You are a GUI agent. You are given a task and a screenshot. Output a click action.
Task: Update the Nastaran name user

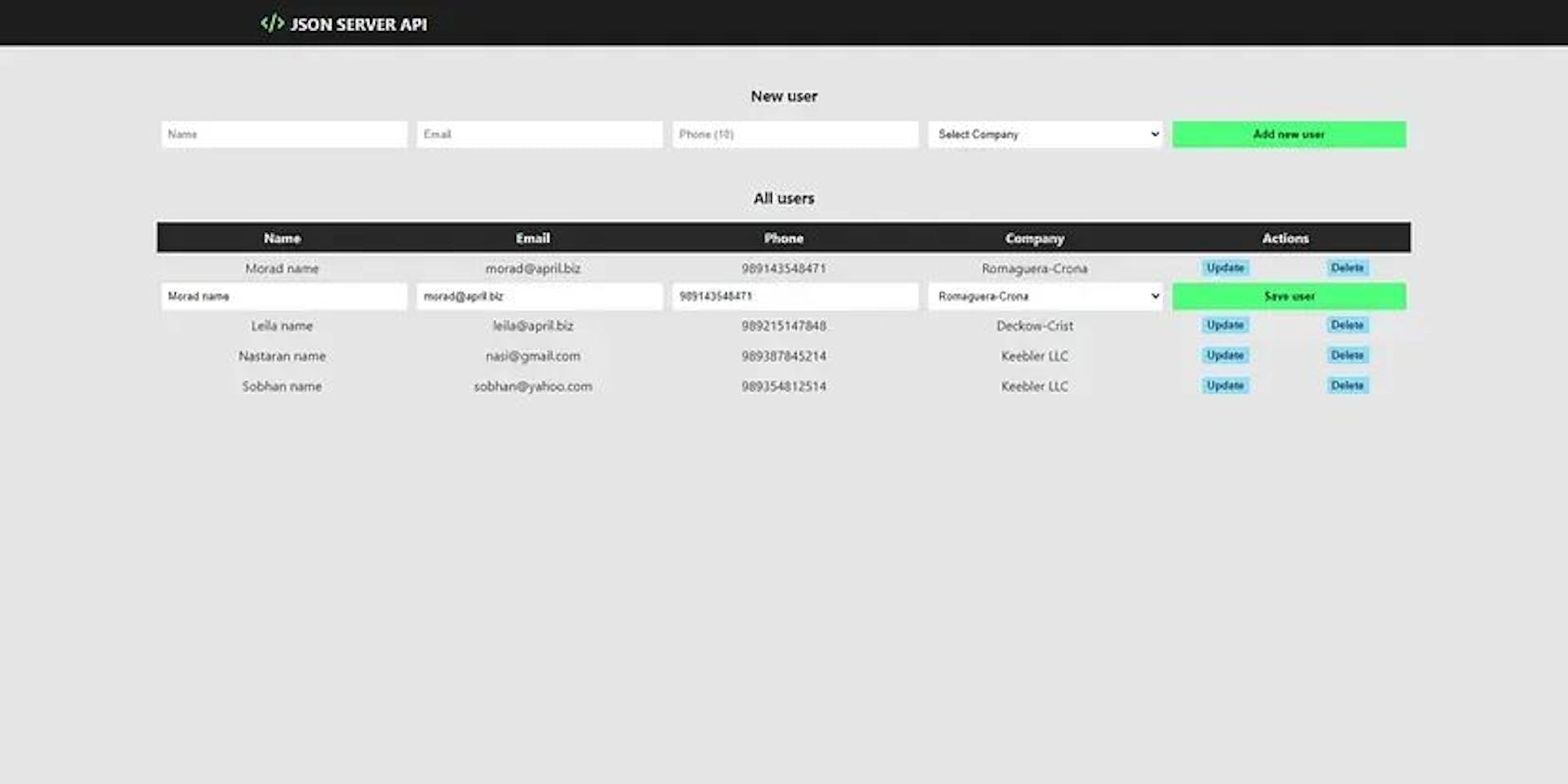click(x=1224, y=354)
